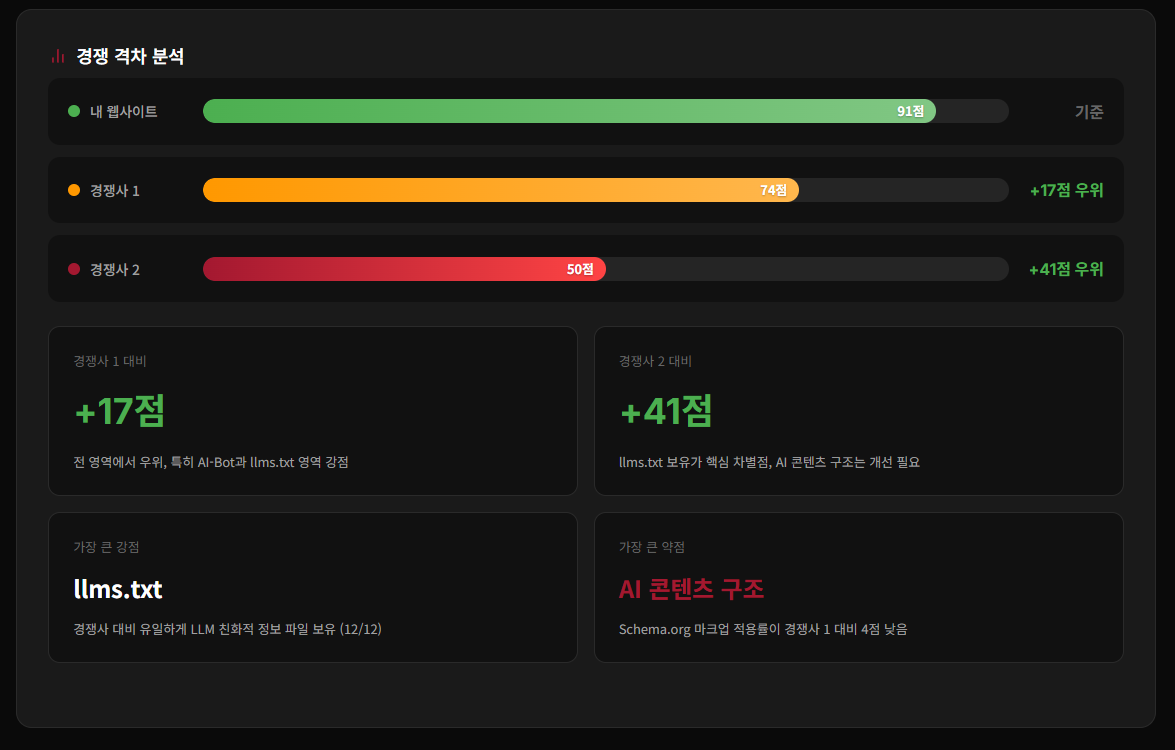This screenshot has width=1175, height=750.
Task: Click the Schema.org 마크업 description text
Action: tap(763, 630)
